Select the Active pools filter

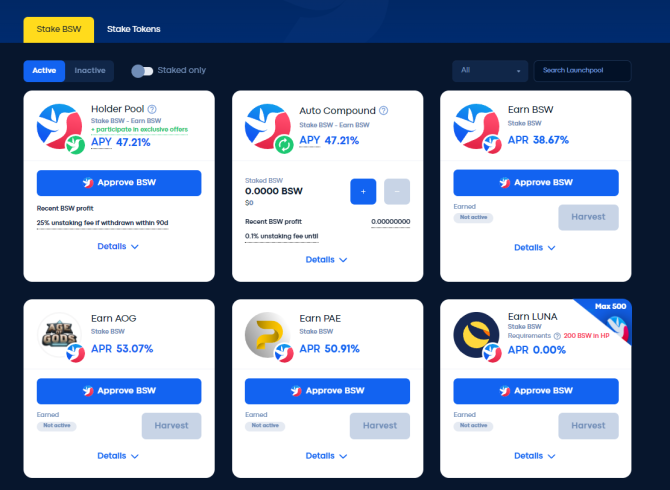tap(44, 71)
